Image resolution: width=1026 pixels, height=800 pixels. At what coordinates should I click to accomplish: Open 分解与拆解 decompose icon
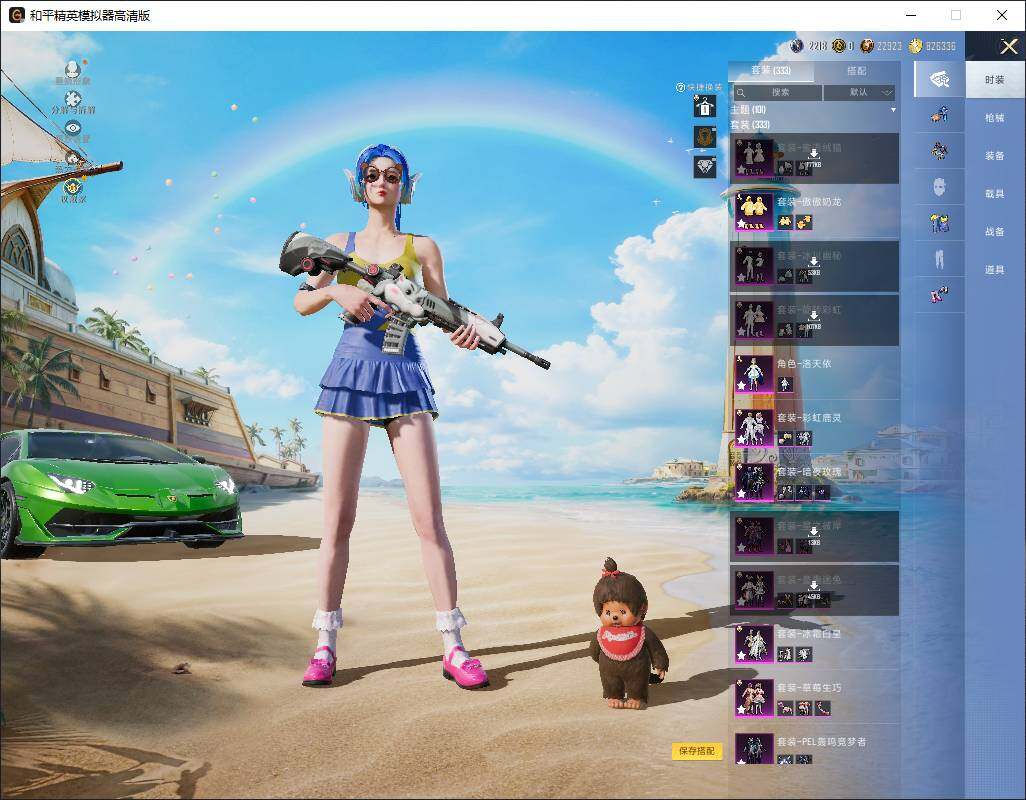pos(73,99)
